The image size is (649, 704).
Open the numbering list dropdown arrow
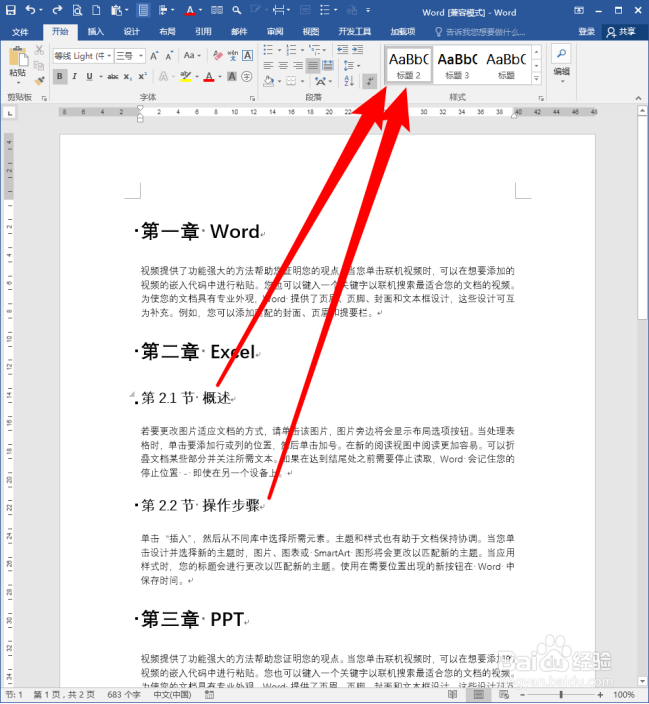303,50
